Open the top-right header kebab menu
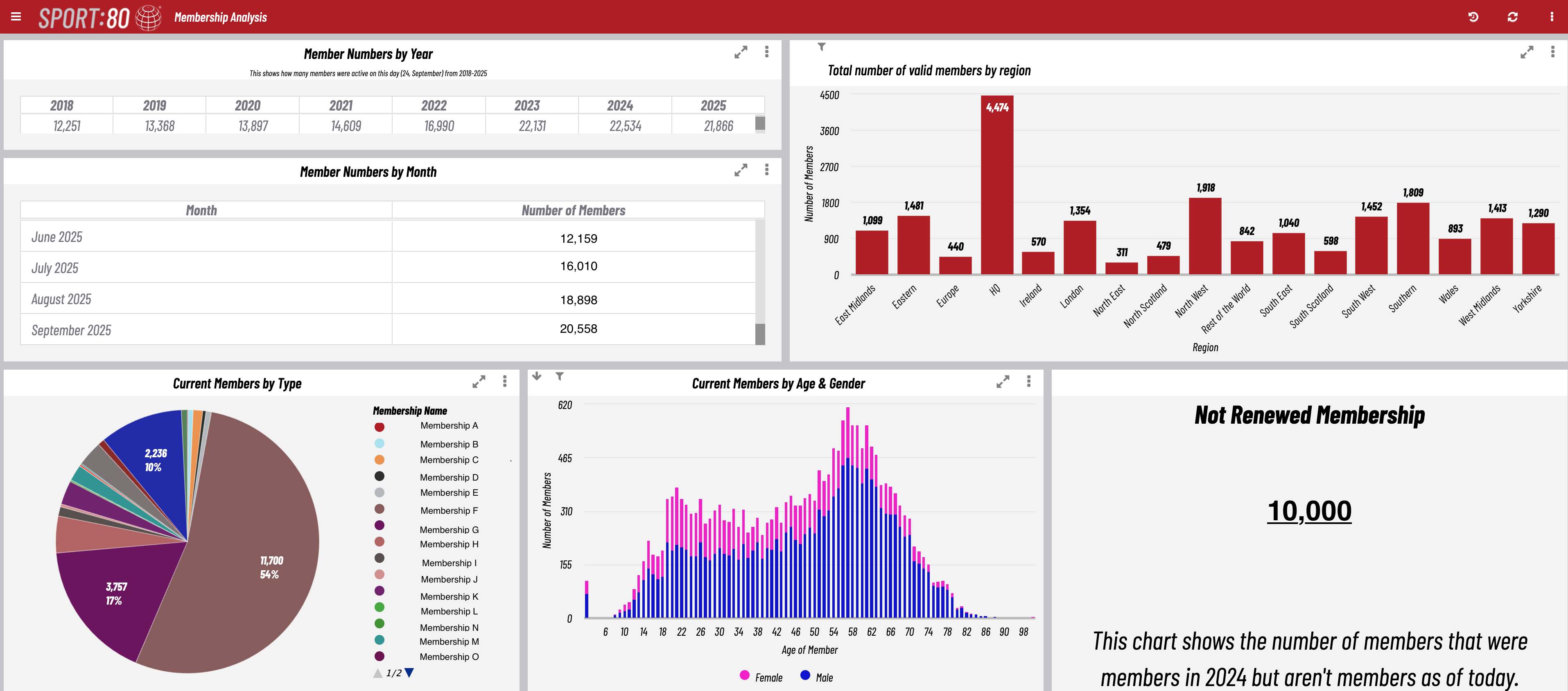 [1551, 17]
